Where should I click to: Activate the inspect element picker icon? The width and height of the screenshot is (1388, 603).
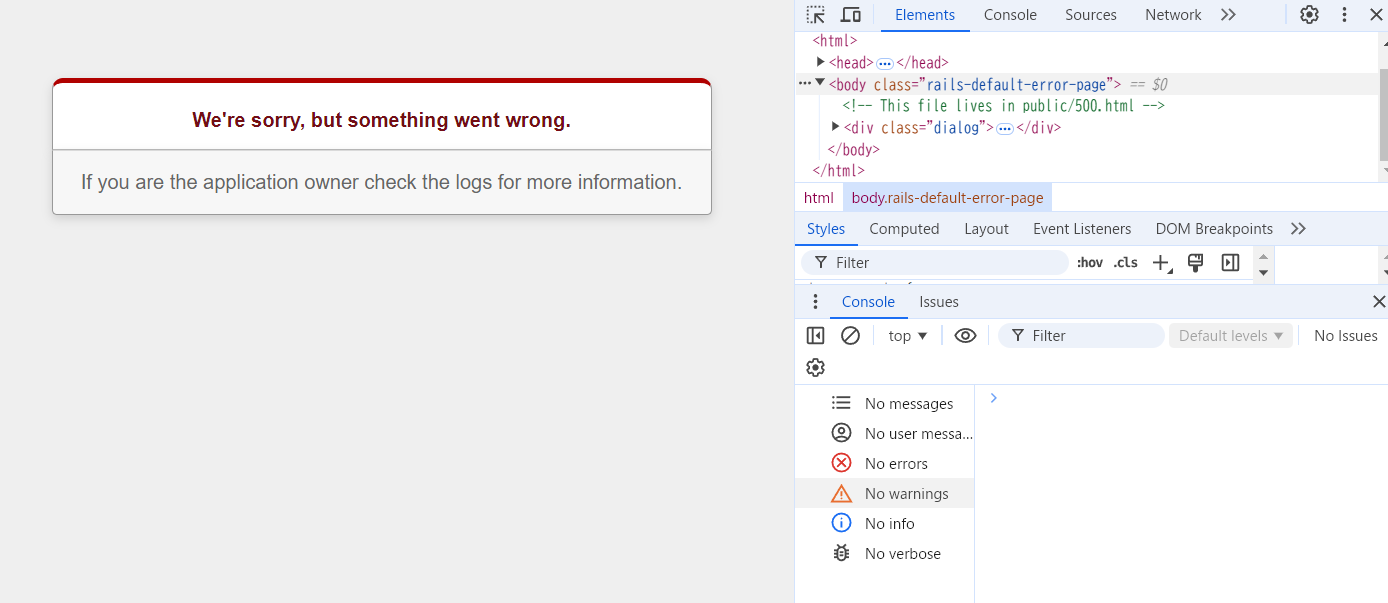coord(816,15)
